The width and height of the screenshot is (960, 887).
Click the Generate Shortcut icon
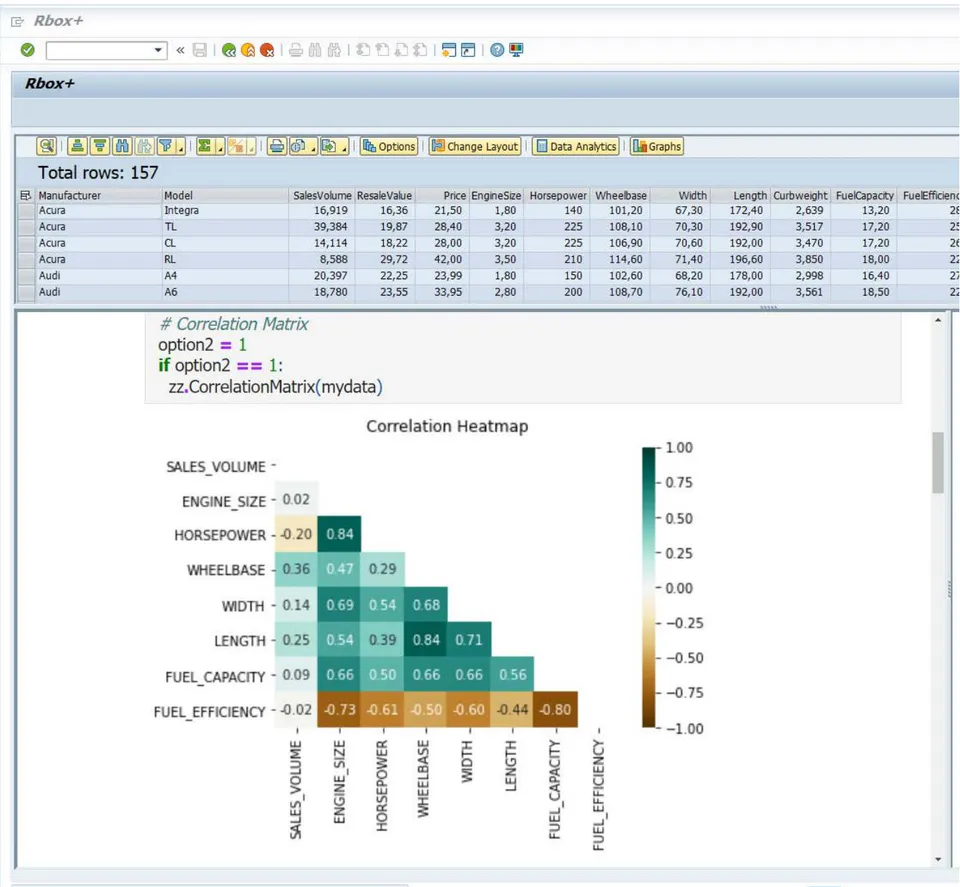click(468, 50)
